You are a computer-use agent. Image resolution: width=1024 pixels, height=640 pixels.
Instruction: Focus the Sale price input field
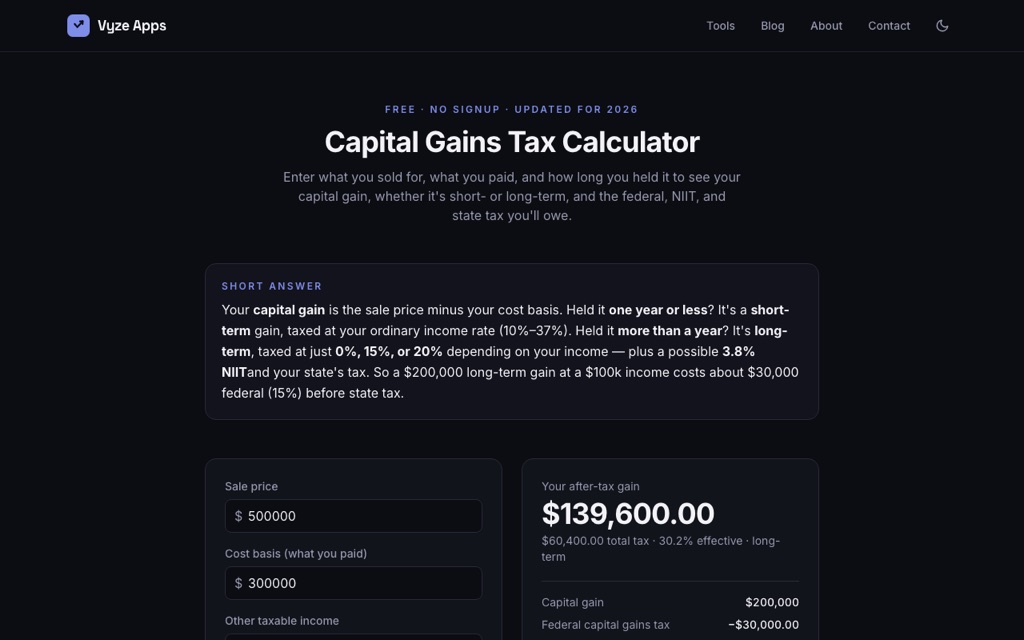click(353, 516)
